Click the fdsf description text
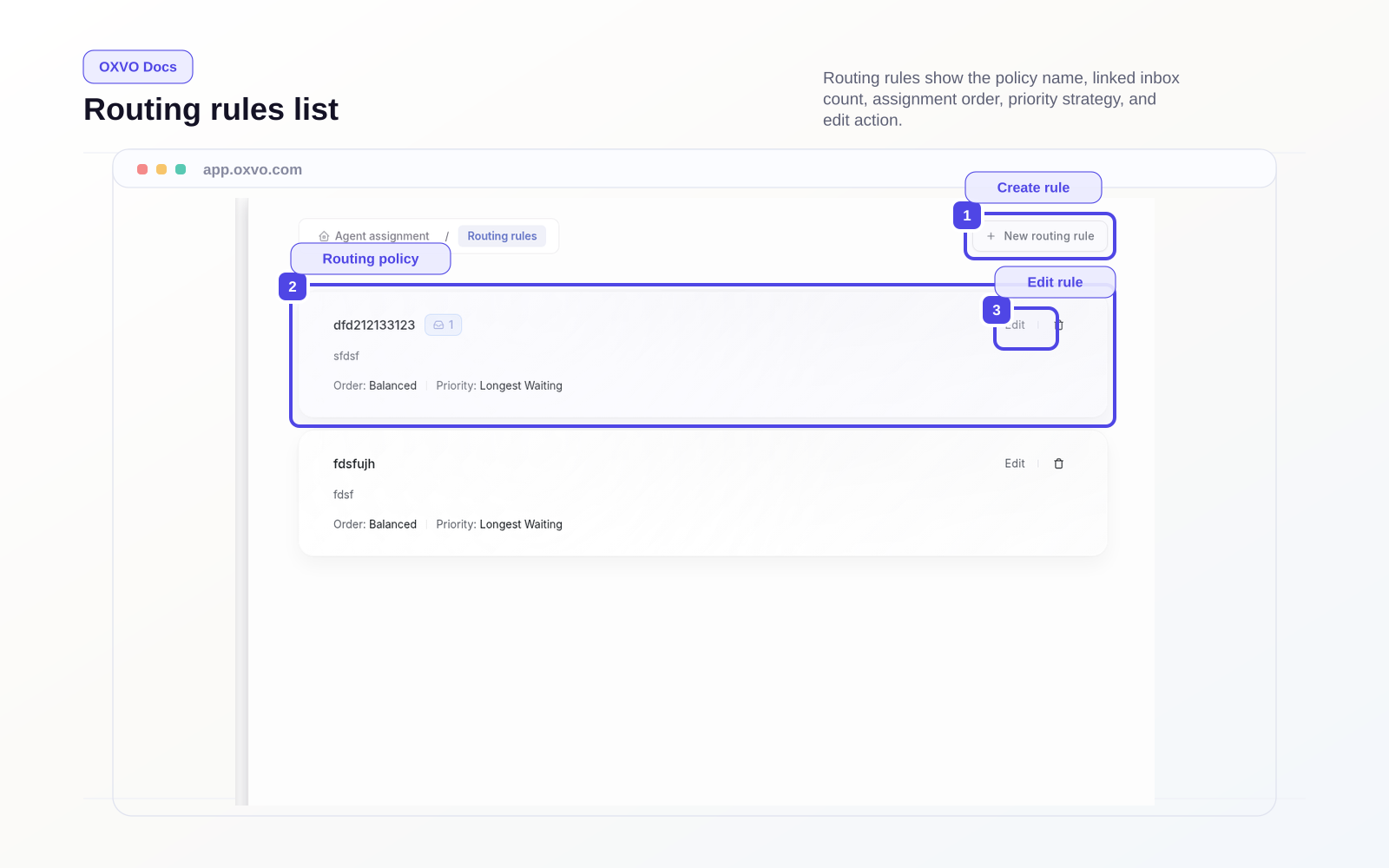Viewport: 1389px width, 868px height. [344, 495]
